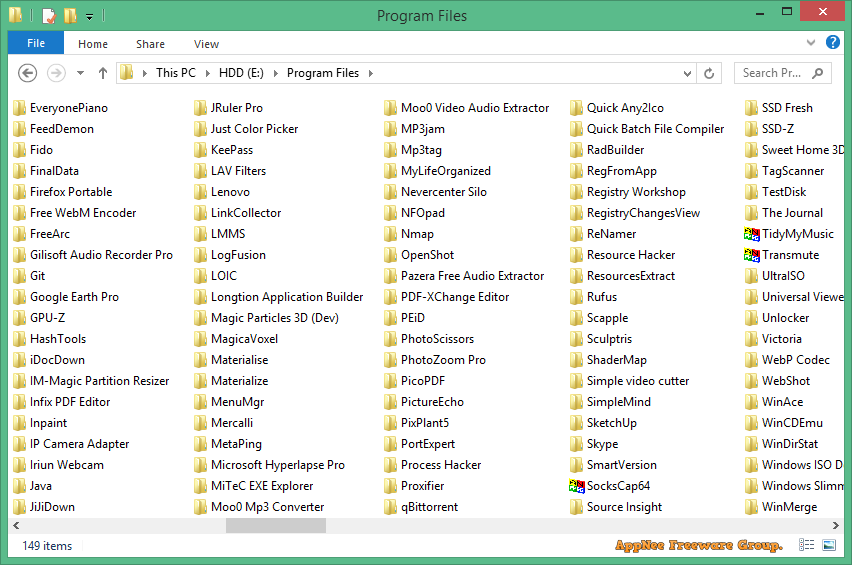This screenshot has width=852, height=565.
Task: Select the Git folder icon
Action: [20, 276]
